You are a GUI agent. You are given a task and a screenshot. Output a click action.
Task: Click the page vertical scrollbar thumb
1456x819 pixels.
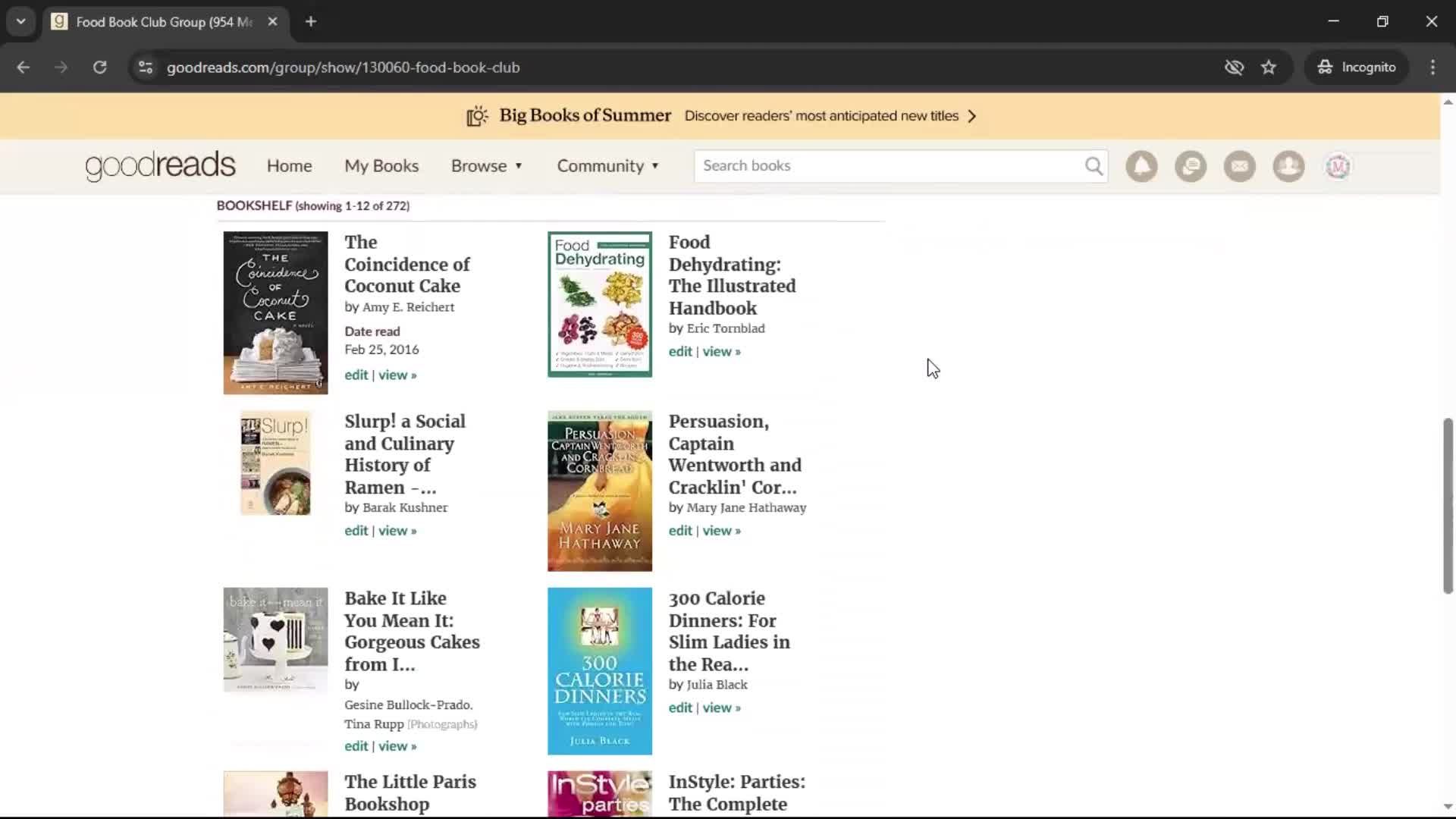(1448, 505)
